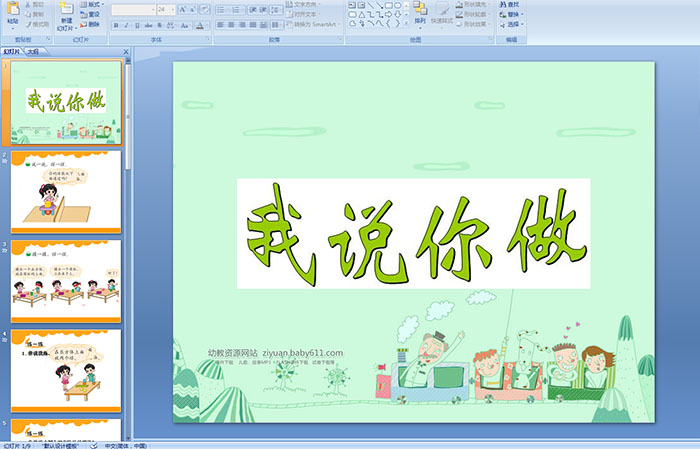The image size is (700, 449).
Task: Decrease font size with the small A
Action: pos(193,9)
